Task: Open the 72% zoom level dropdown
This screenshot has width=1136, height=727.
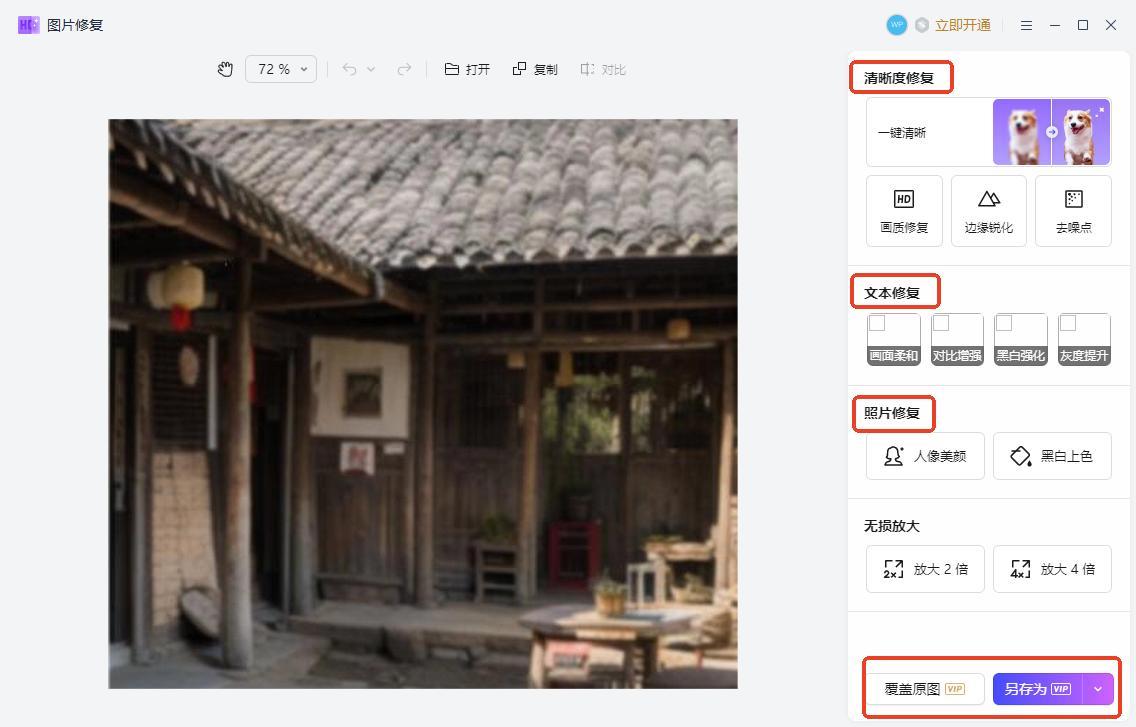Action: [281, 69]
